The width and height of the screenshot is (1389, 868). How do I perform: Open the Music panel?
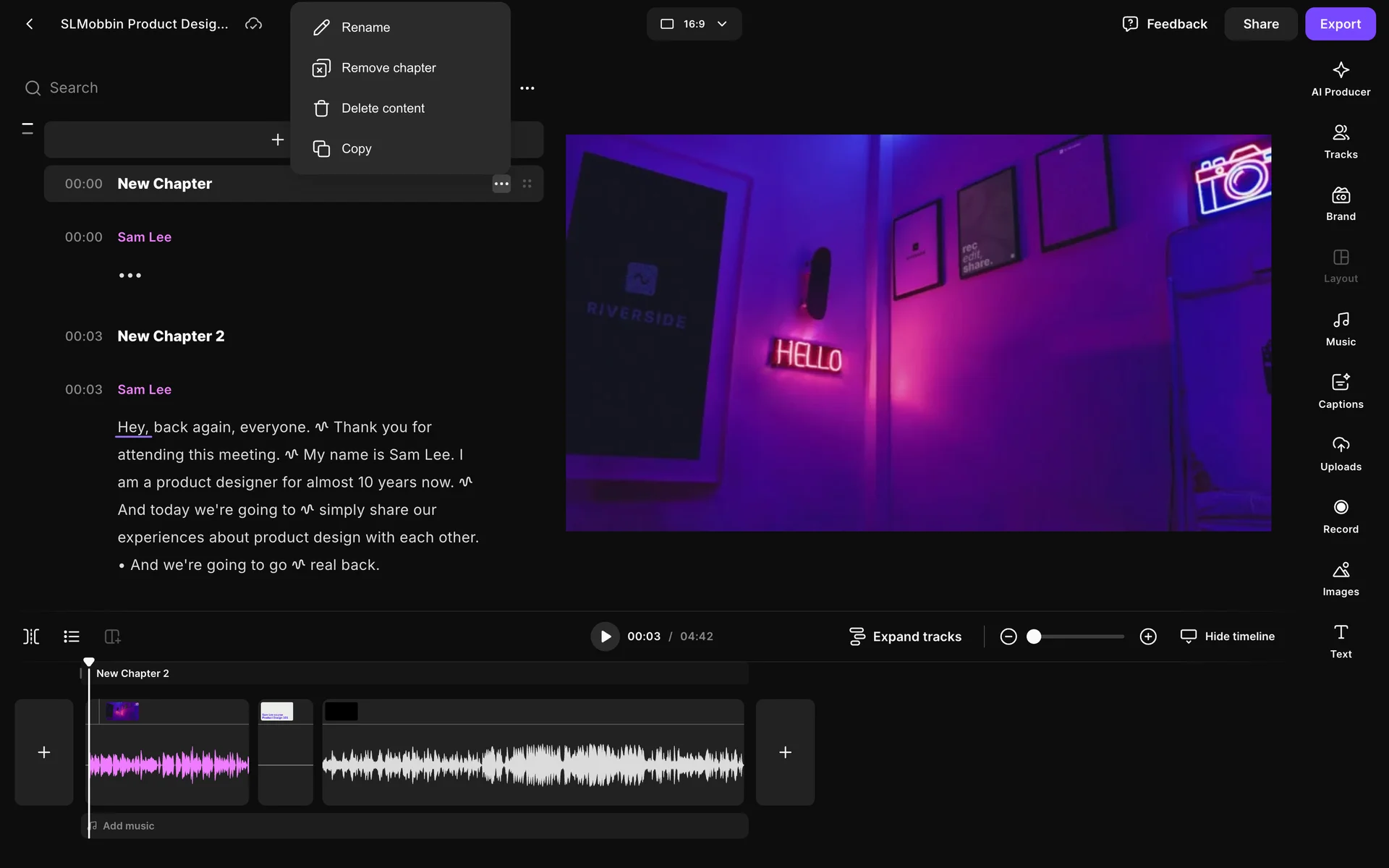tap(1340, 328)
